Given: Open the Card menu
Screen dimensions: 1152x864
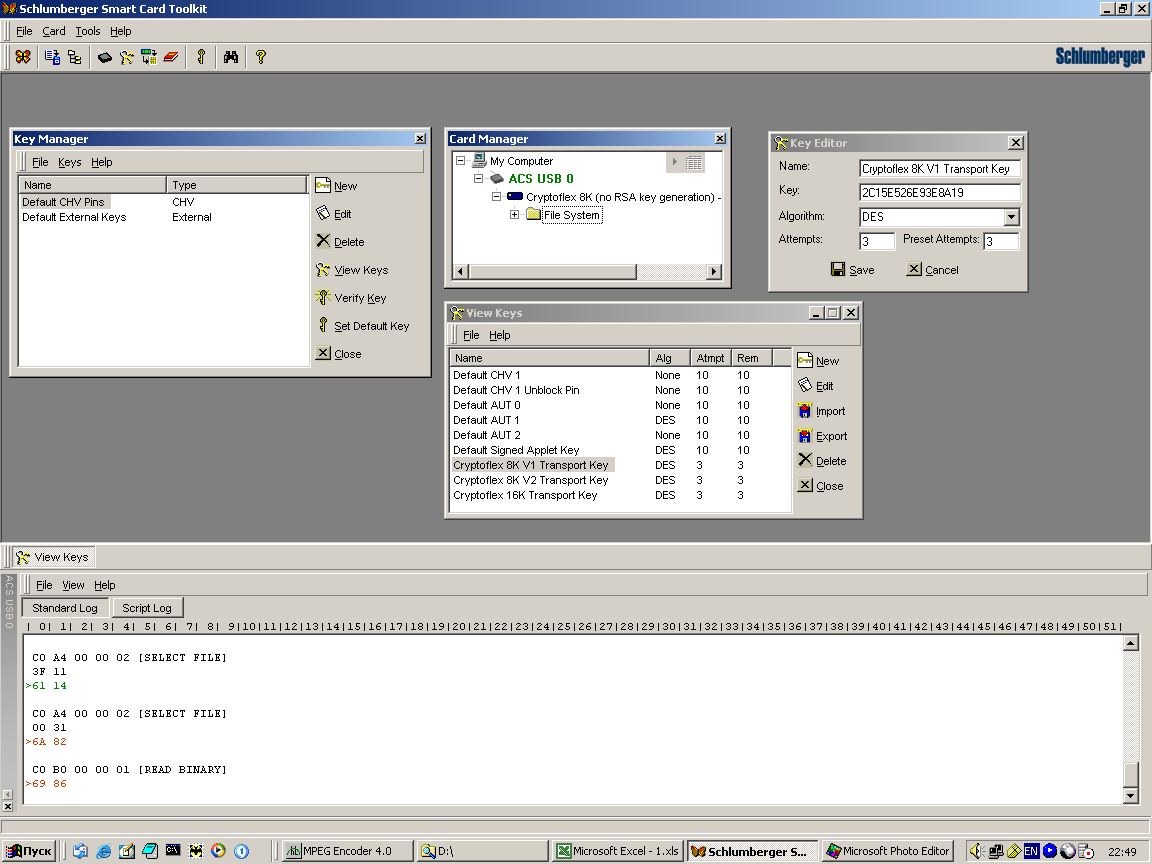Looking at the screenshot, I should click(54, 31).
